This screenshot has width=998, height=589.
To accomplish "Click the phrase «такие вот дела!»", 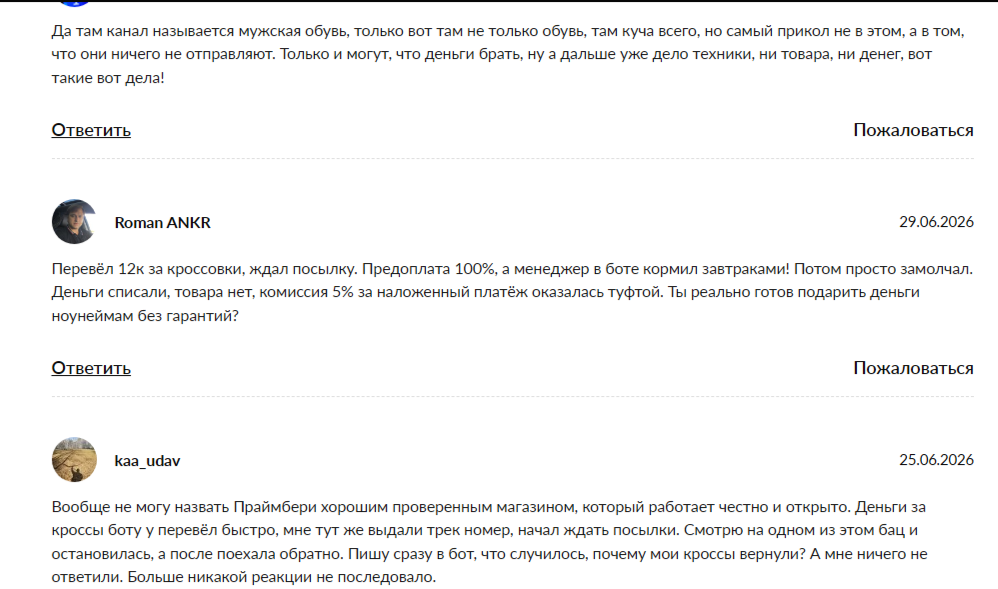I will (x=108, y=78).
